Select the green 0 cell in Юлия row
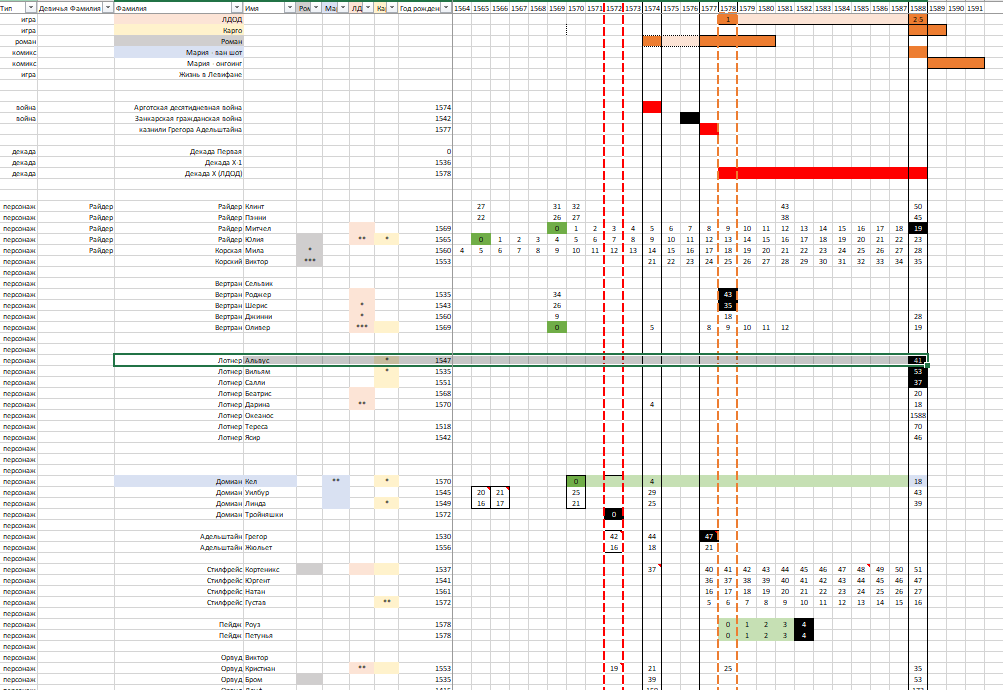Screen dimensions: 1003x690 [481, 239]
